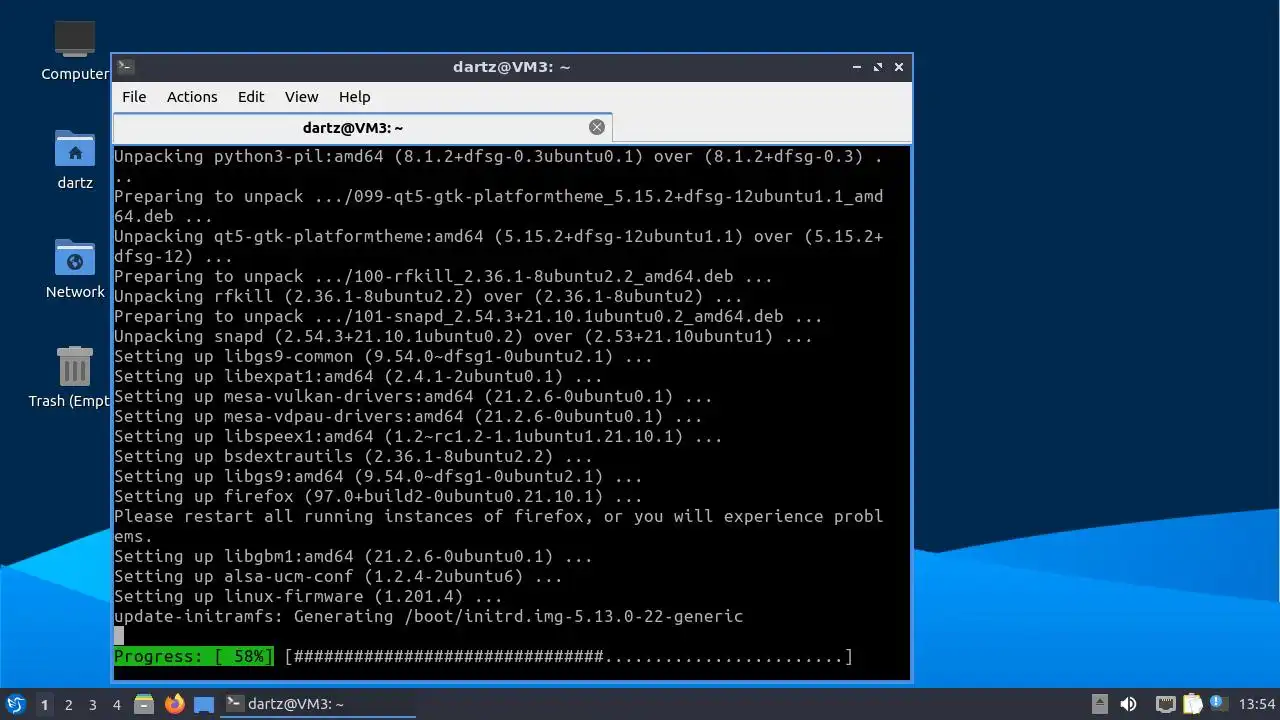Close the terminal window

[x=899, y=67]
